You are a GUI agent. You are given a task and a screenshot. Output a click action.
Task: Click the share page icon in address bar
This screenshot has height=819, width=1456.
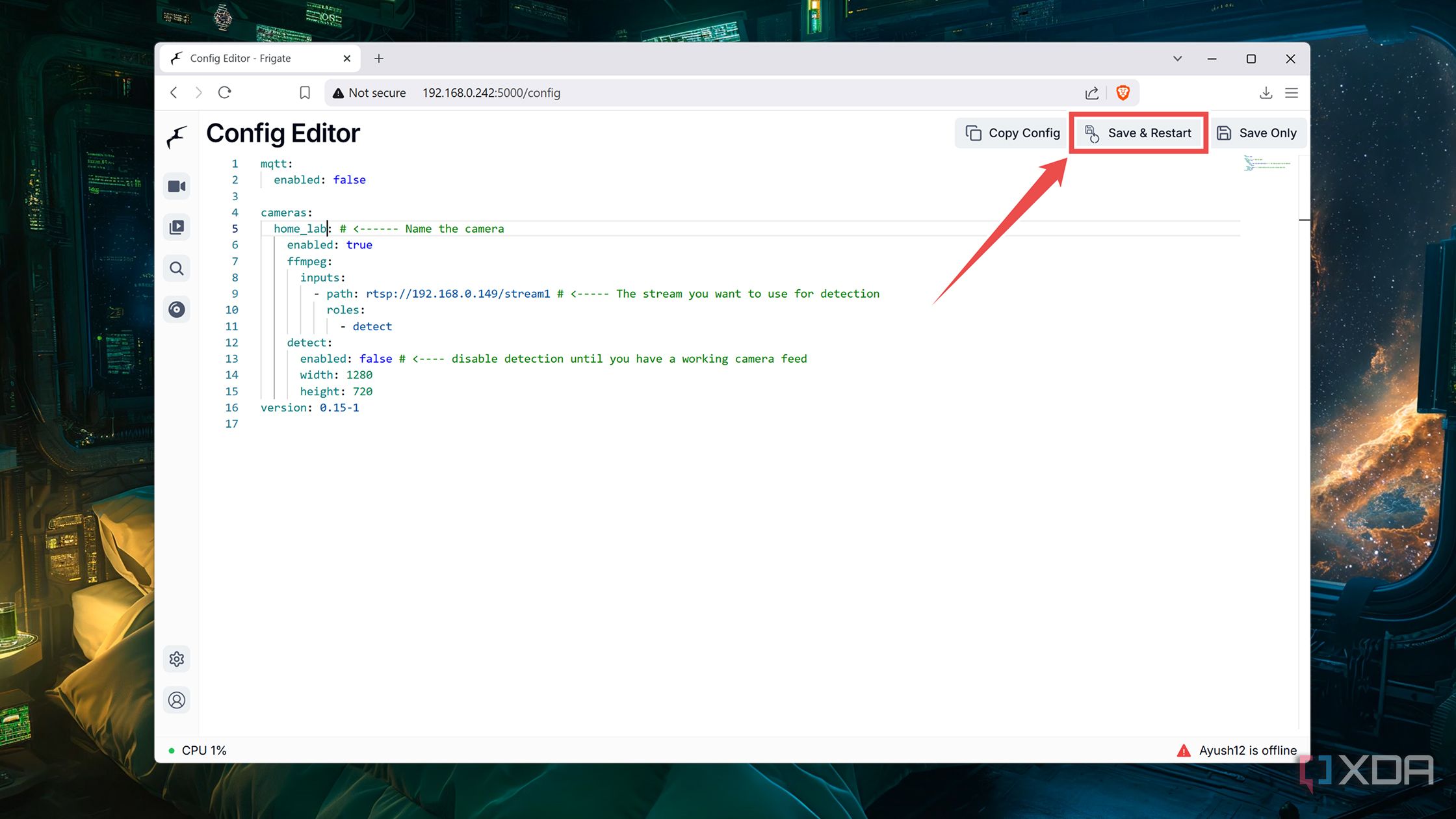(1092, 93)
